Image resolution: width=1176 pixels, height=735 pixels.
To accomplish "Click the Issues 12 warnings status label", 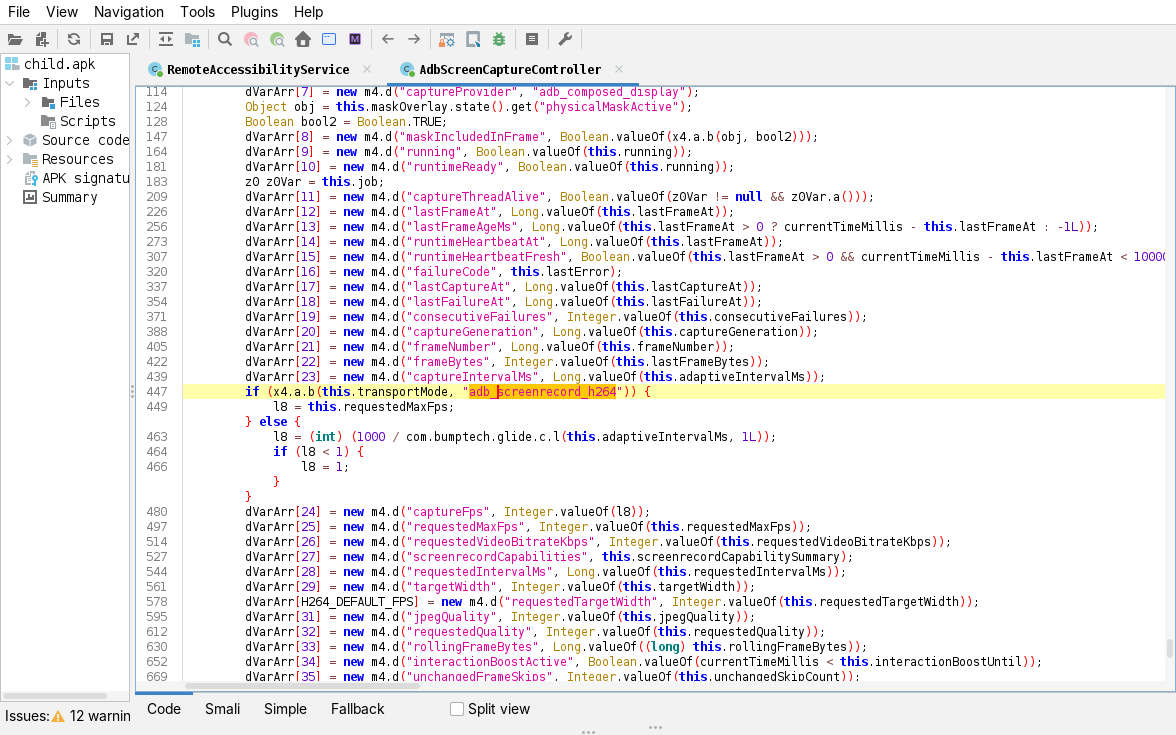I will pyautogui.click(x=68, y=716).
